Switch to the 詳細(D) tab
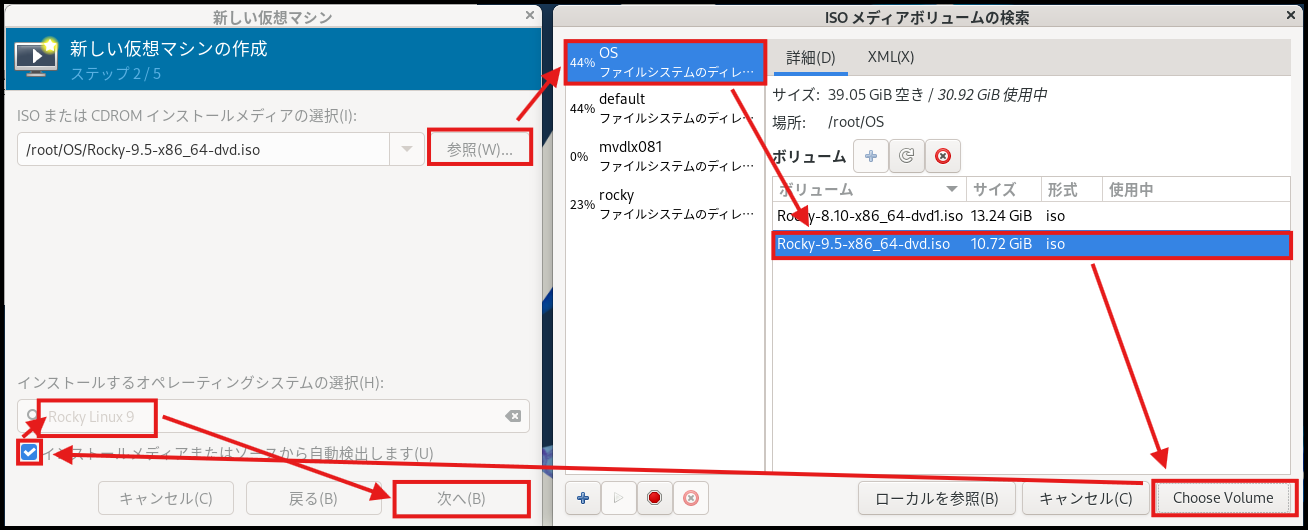Screen dimensions: 1308x530 coord(811,57)
